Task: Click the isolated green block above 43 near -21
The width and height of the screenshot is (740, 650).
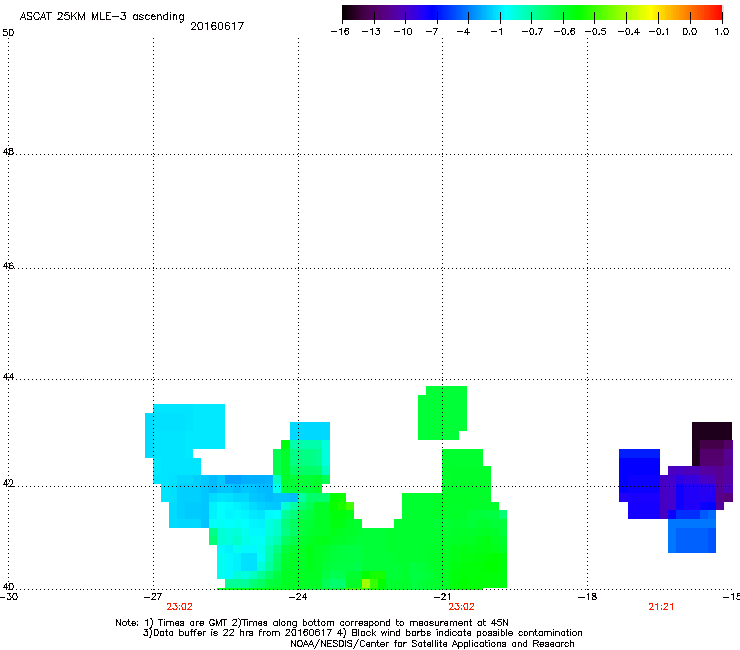Action: (442, 413)
